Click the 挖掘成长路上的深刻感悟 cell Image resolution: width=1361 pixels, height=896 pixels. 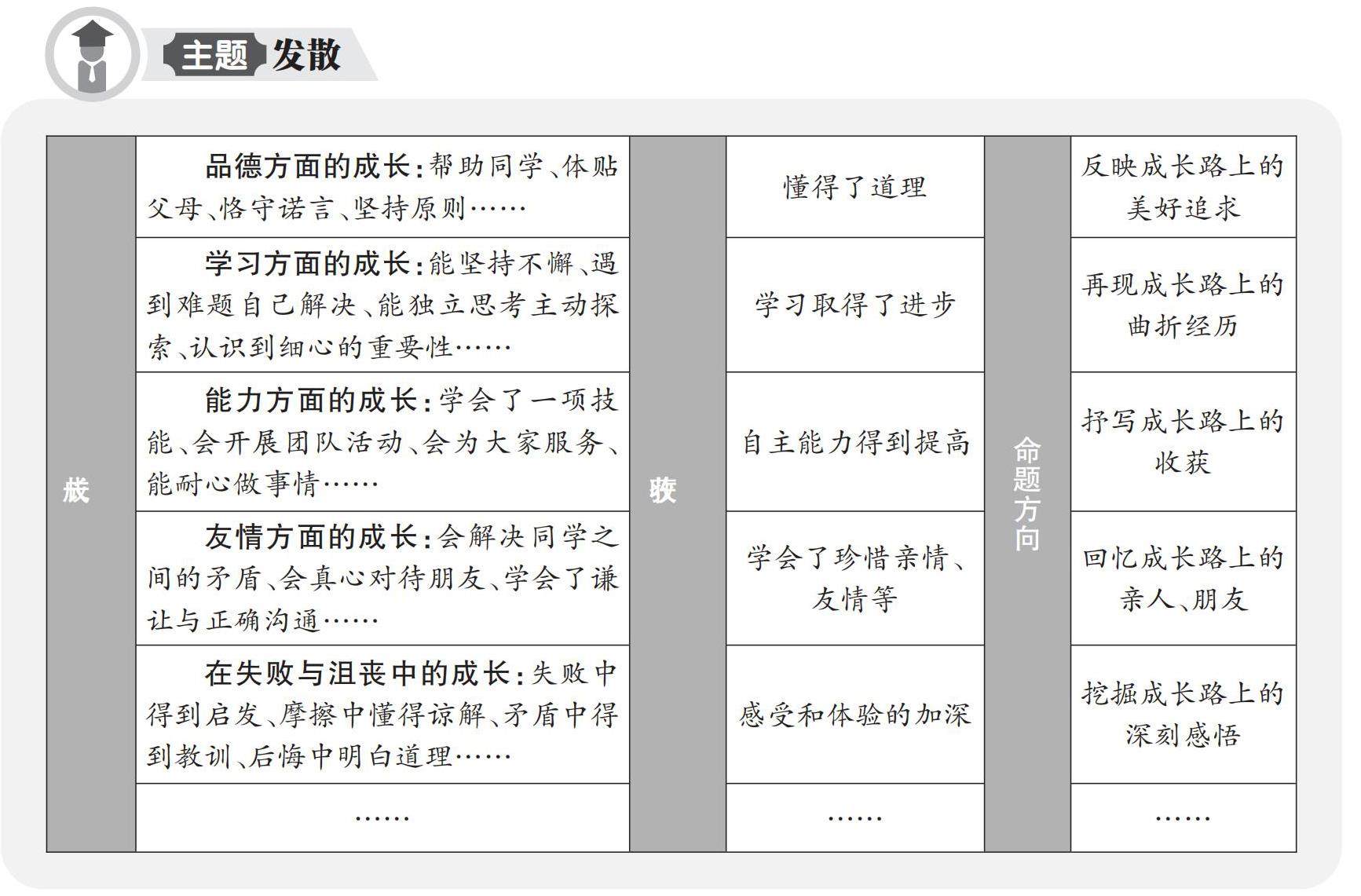tap(1184, 715)
